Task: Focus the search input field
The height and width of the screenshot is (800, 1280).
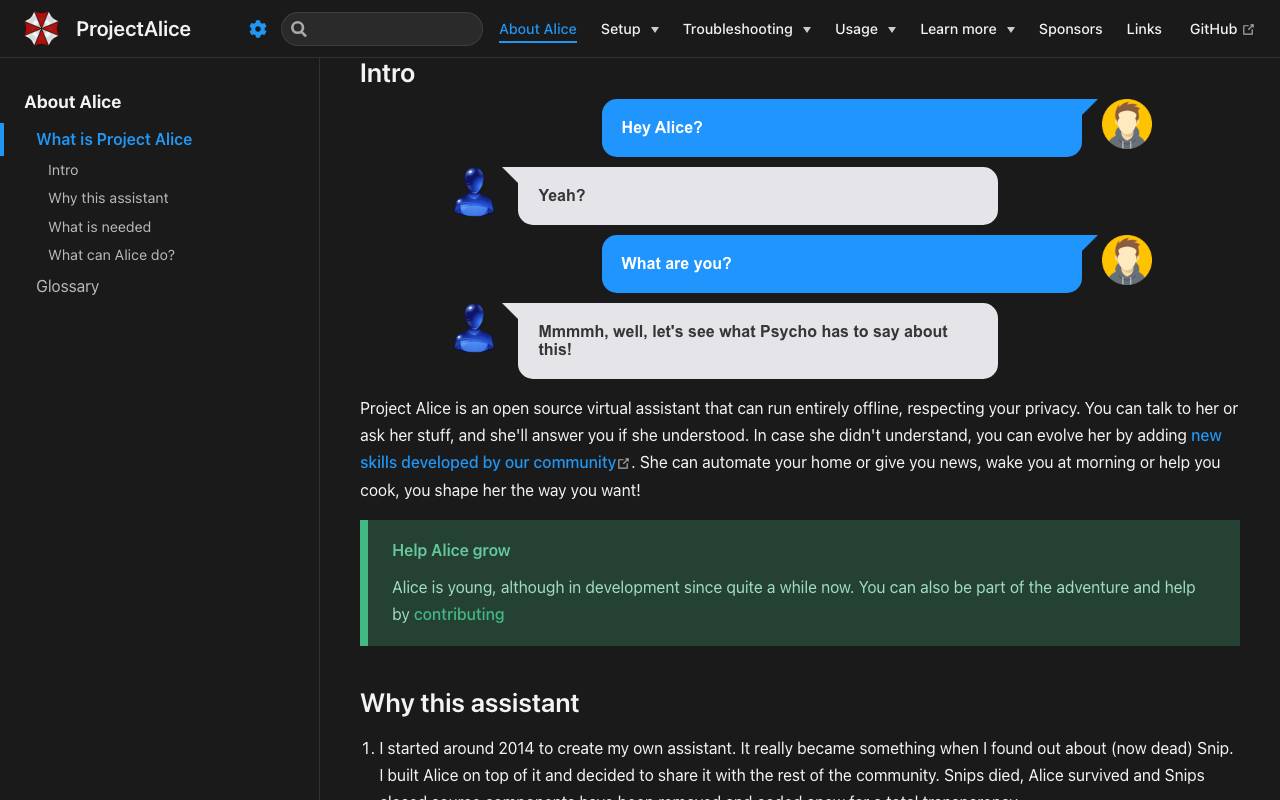Action: pos(382,29)
